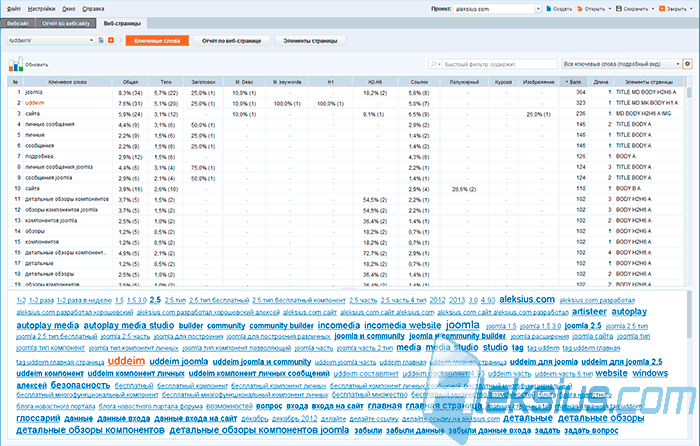Select the 'обзоры компонентов joomla' keyword in row 12

61,210
